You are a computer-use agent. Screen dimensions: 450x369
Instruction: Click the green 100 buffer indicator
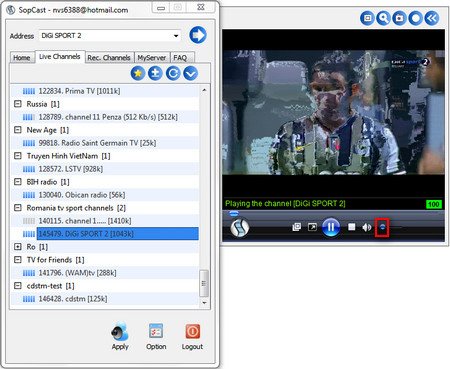click(434, 204)
